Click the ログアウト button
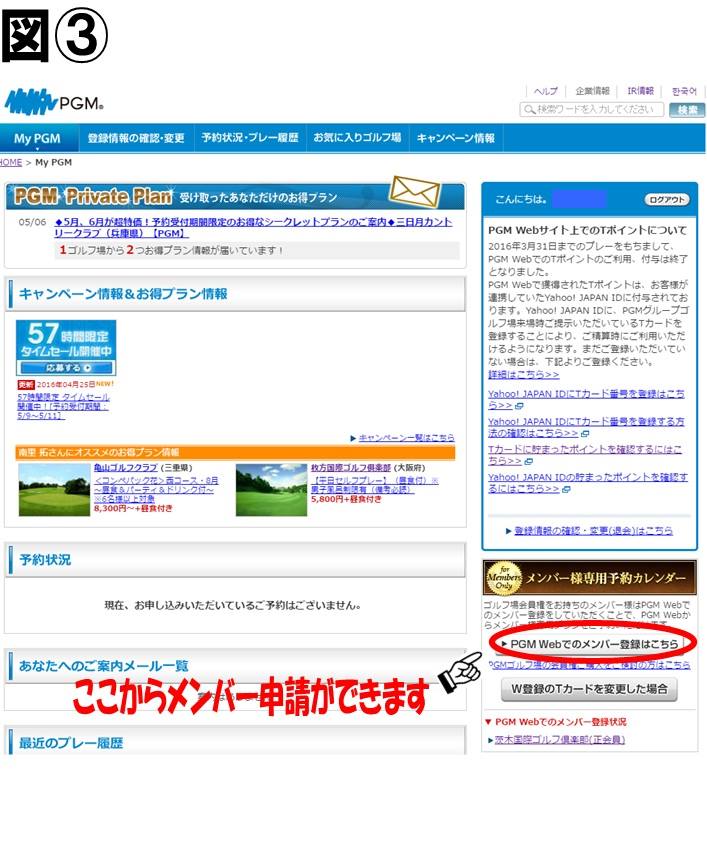Screen dimensions: 707x845 (x=667, y=199)
